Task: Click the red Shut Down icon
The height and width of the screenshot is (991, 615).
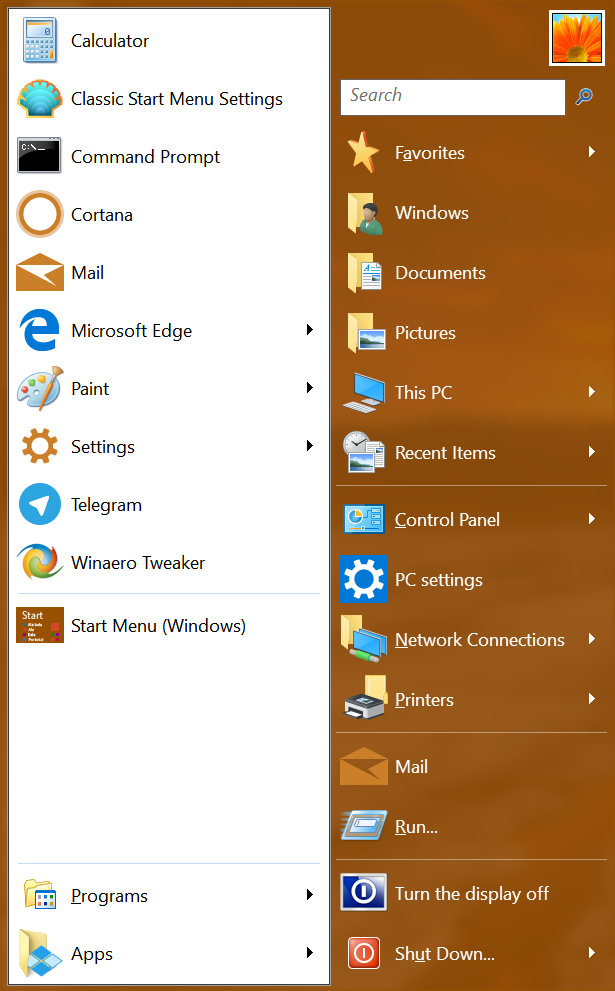Action: 364,952
